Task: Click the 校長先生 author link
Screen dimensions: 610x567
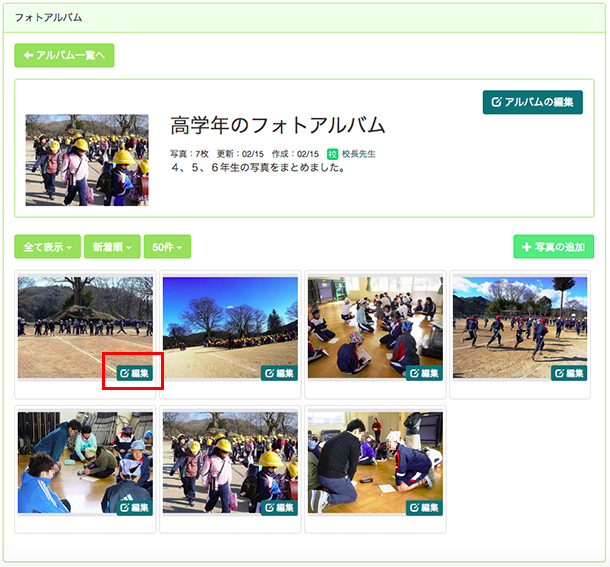Action: (x=359, y=154)
